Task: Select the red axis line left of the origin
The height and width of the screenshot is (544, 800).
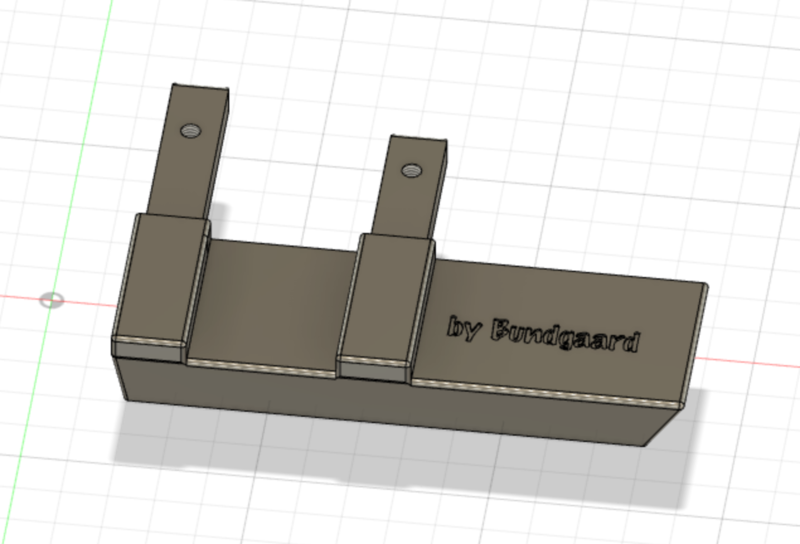Action: coord(20,297)
